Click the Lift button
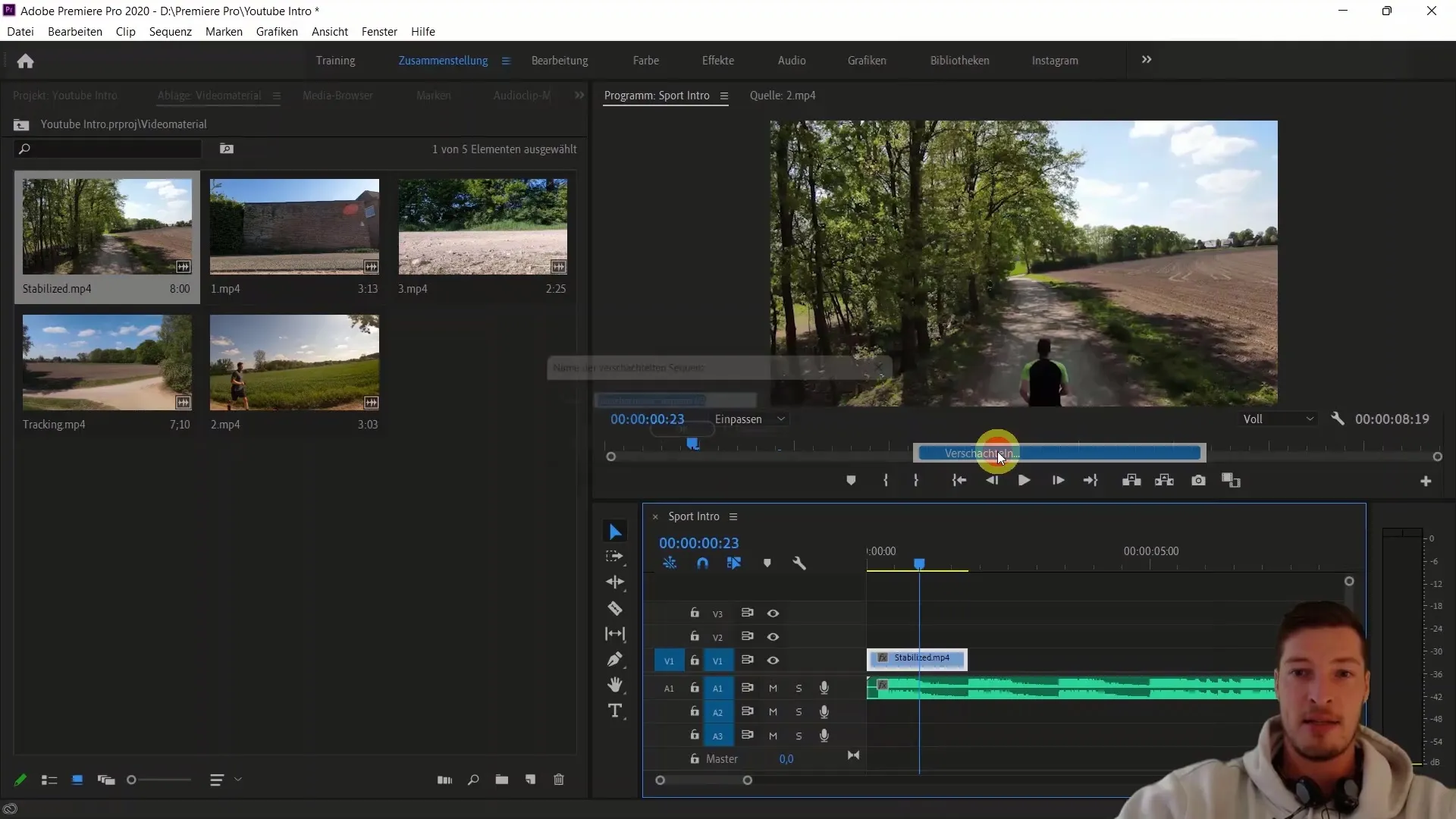The height and width of the screenshot is (819, 1456). click(x=1131, y=481)
